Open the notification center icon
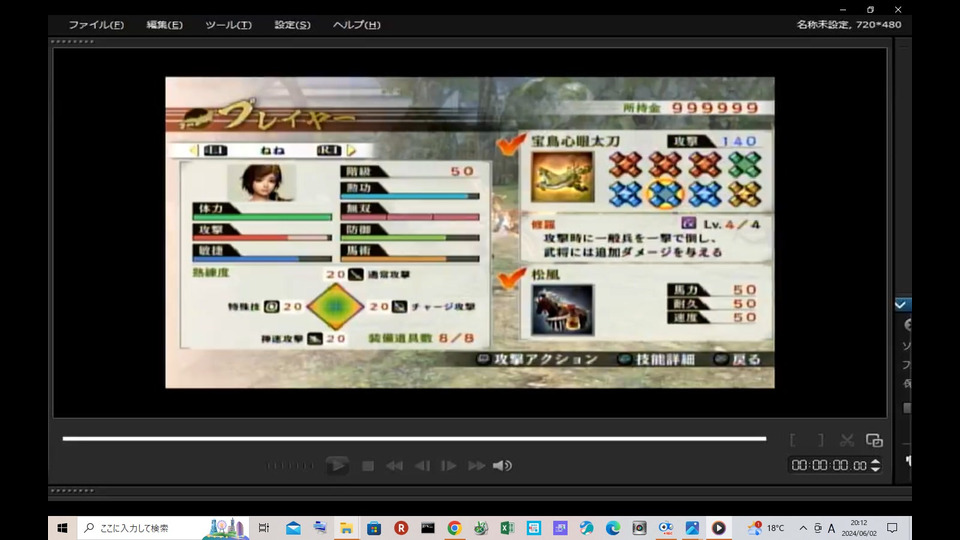The image size is (960, 540). tap(892, 528)
